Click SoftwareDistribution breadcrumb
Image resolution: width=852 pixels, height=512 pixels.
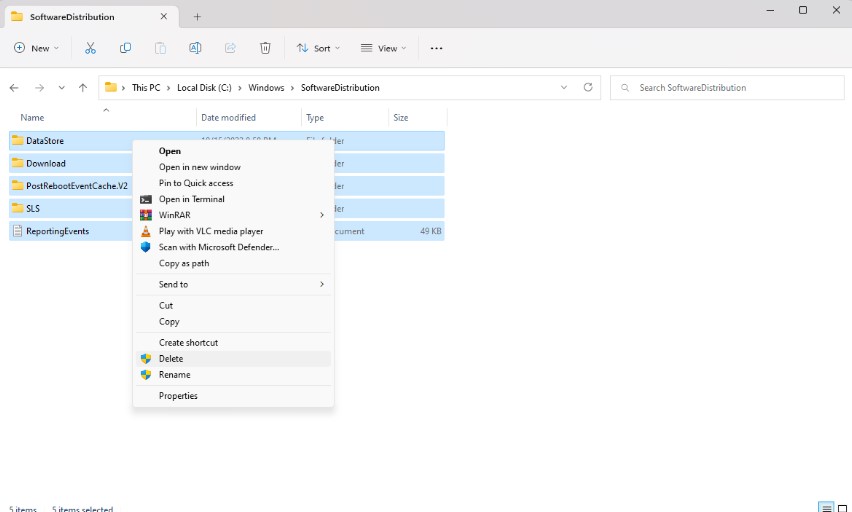tap(340, 88)
